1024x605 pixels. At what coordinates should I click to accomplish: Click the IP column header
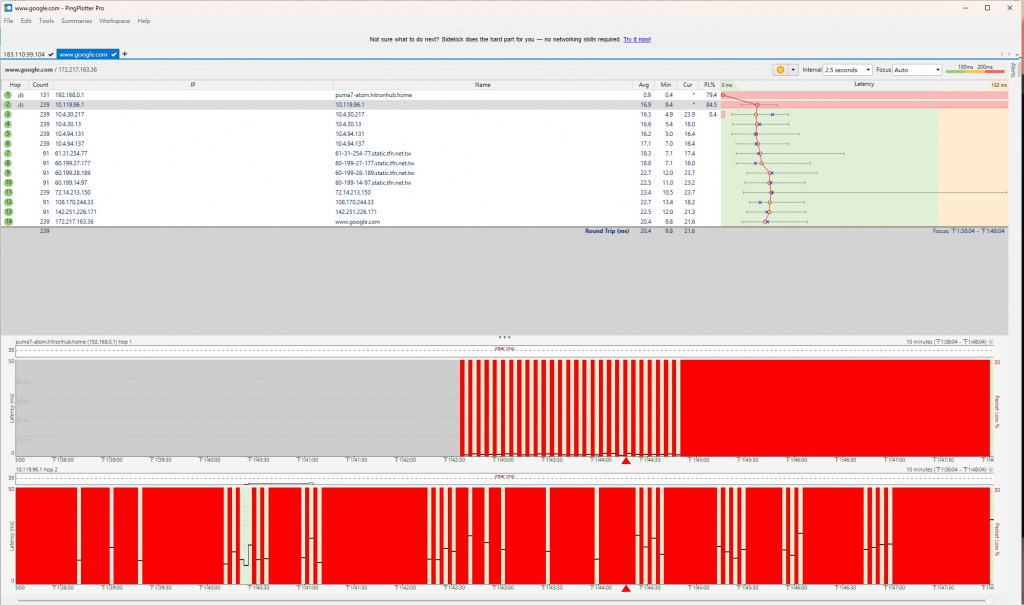click(x=193, y=85)
